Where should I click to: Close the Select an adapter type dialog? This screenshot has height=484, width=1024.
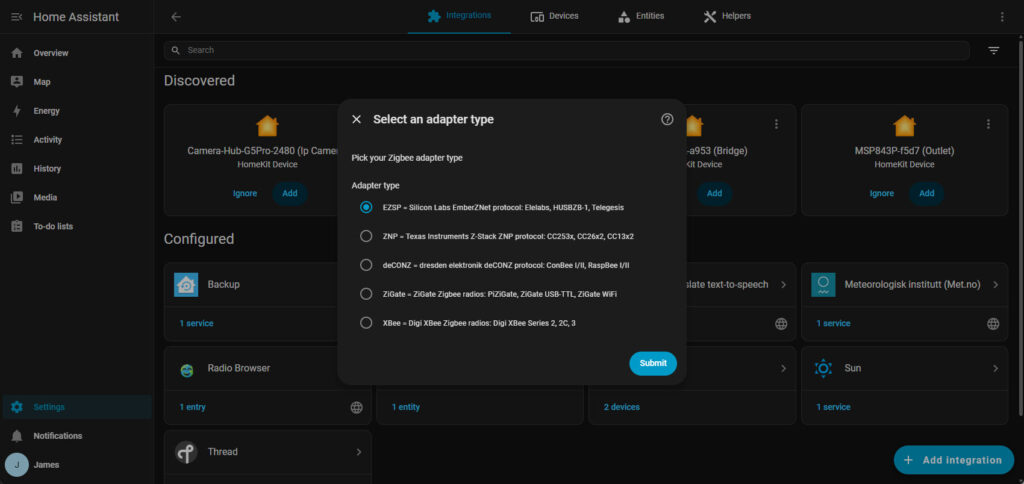[x=357, y=119]
